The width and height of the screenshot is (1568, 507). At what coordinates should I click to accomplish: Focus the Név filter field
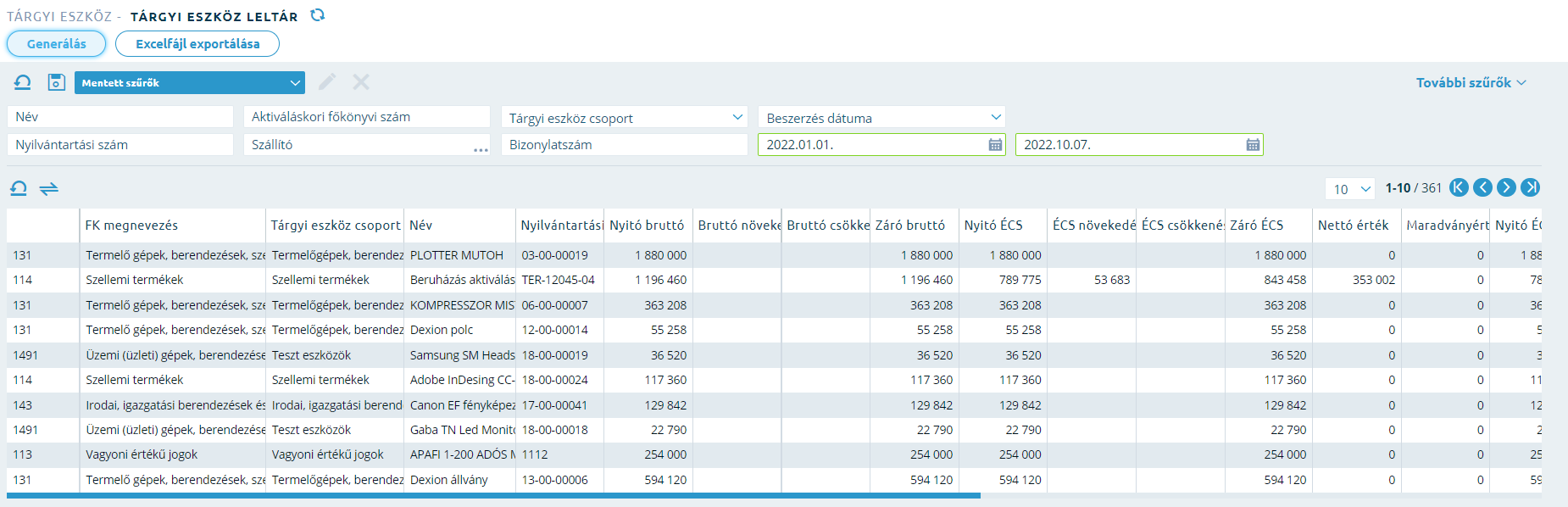tap(120, 117)
